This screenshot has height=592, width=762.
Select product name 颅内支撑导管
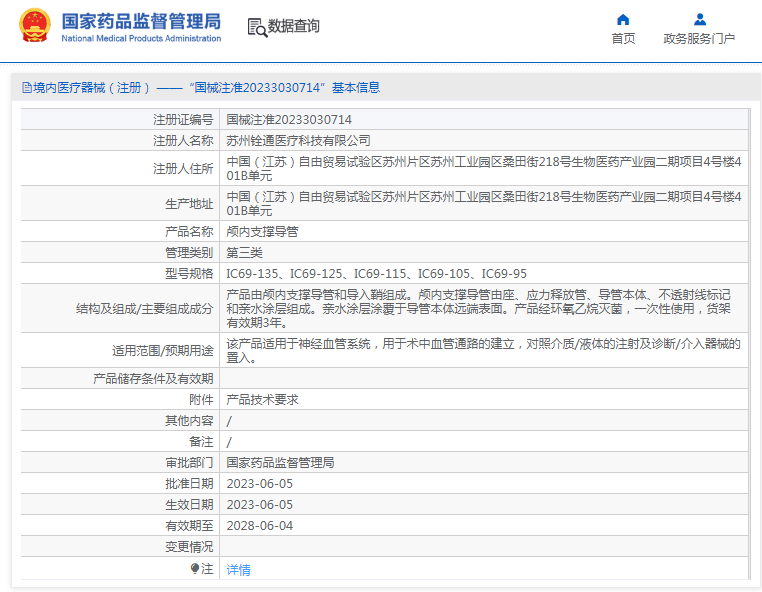coord(262,232)
